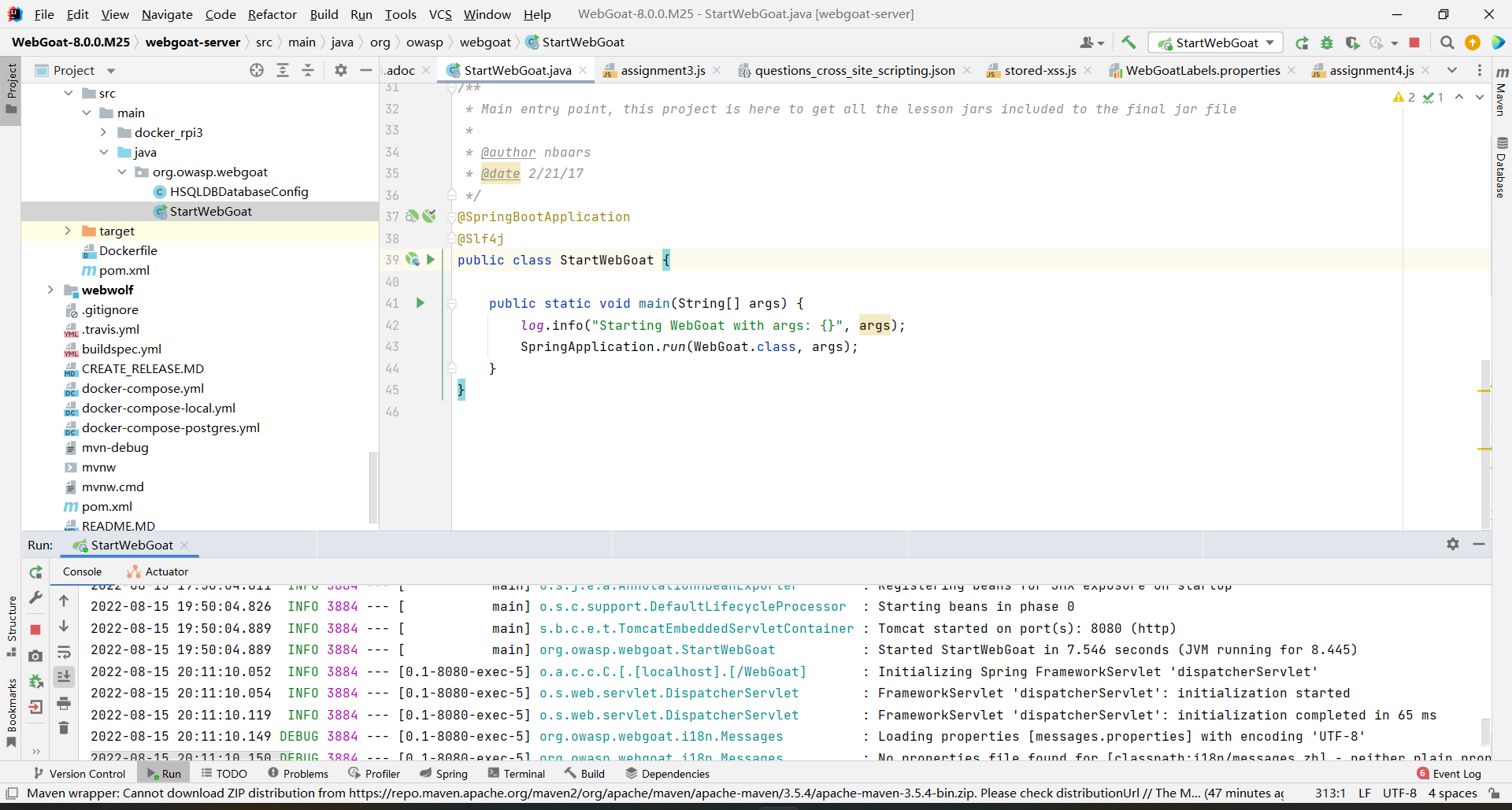Open the Terminal tool window

tap(517, 774)
